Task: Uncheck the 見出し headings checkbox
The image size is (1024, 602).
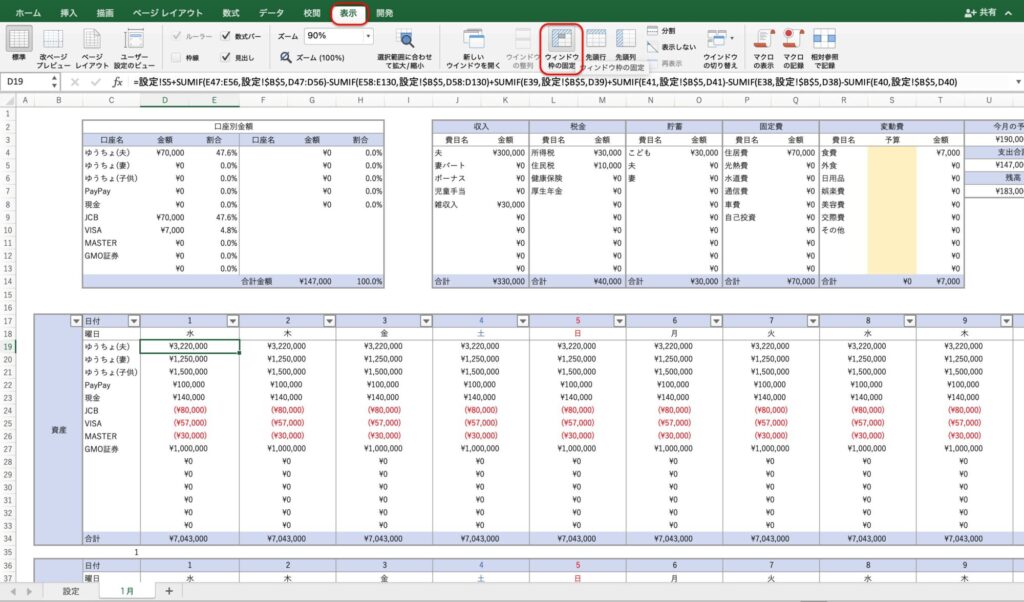Action: point(226,58)
